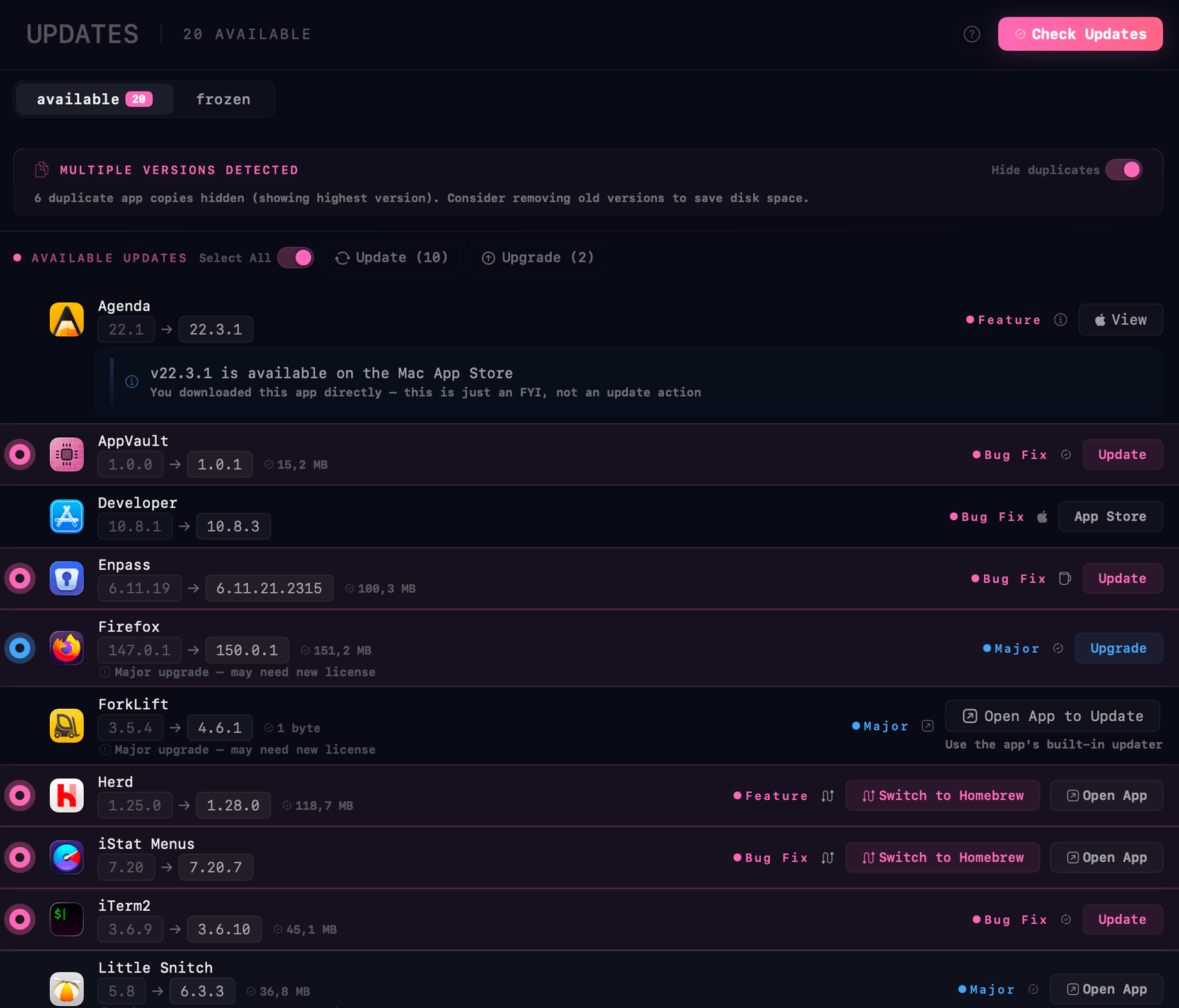Click Open App to Update for ForkLift
Image resolution: width=1179 pixels, height=1008 pixels.
pos(1052,716)
